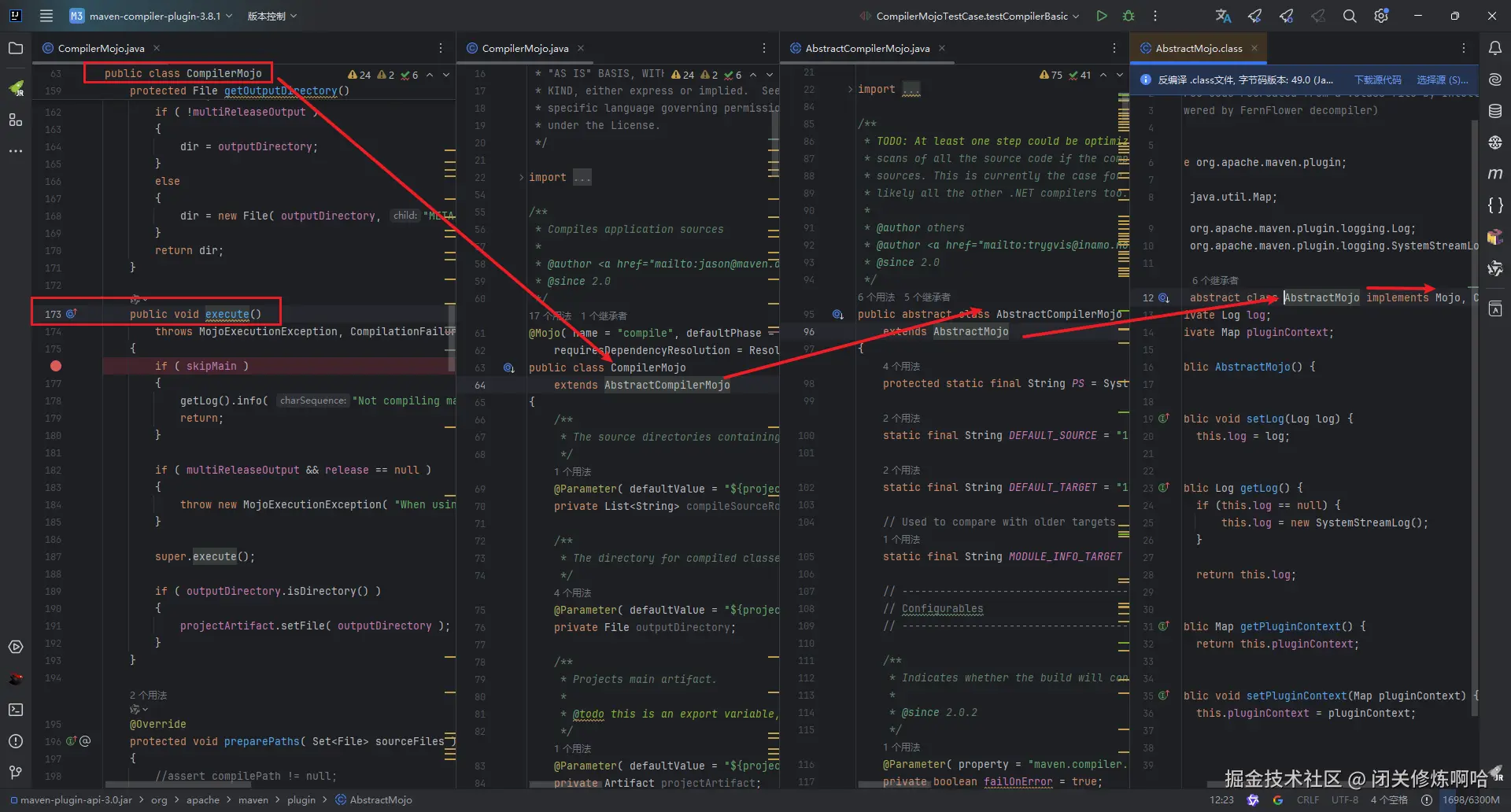
Task: Click the maven-plugin-api-3.0.jar breadcrumb
Action: (x=71, y=800)
